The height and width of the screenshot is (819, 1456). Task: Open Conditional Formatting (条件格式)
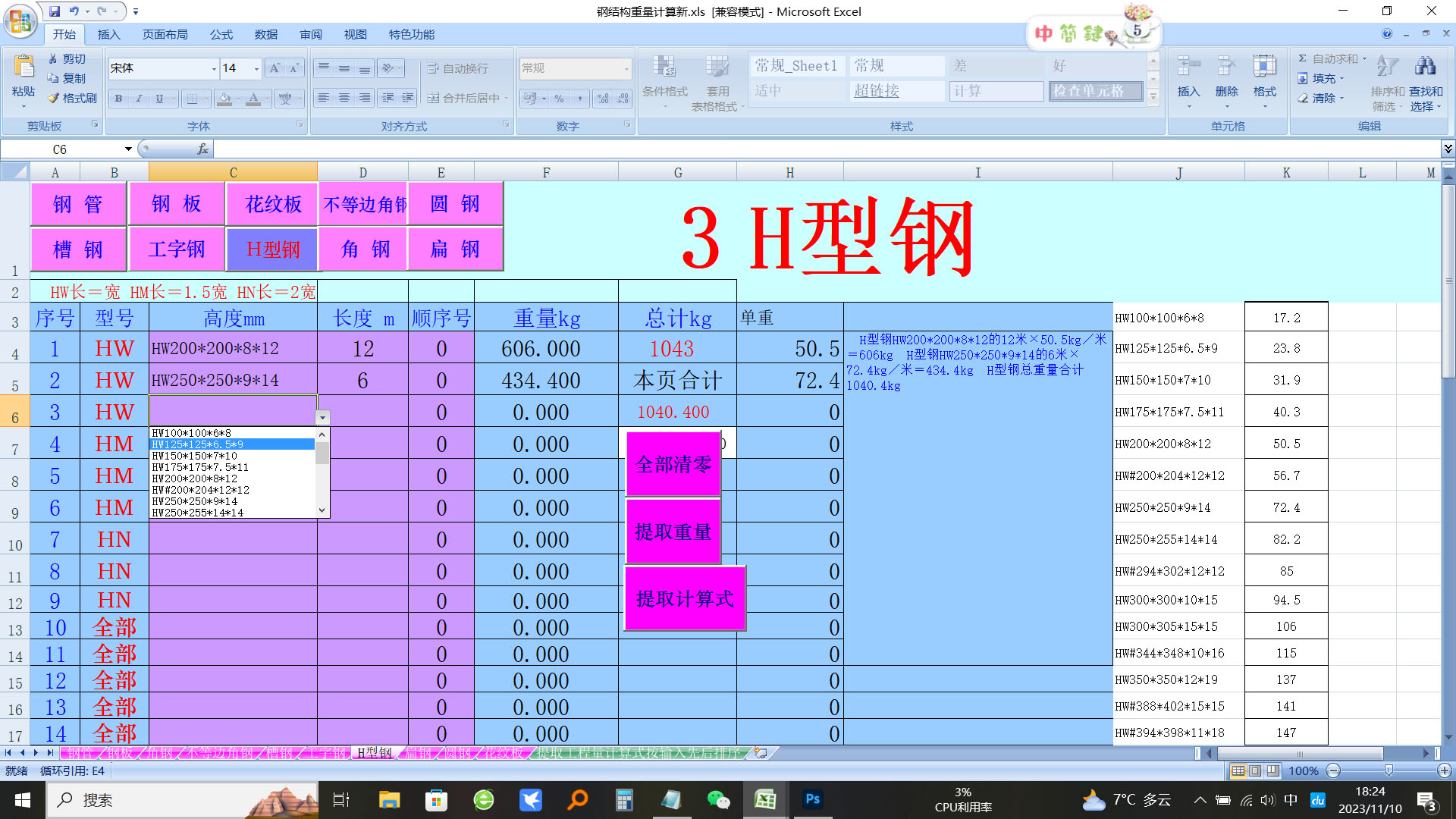coord(665,82)
